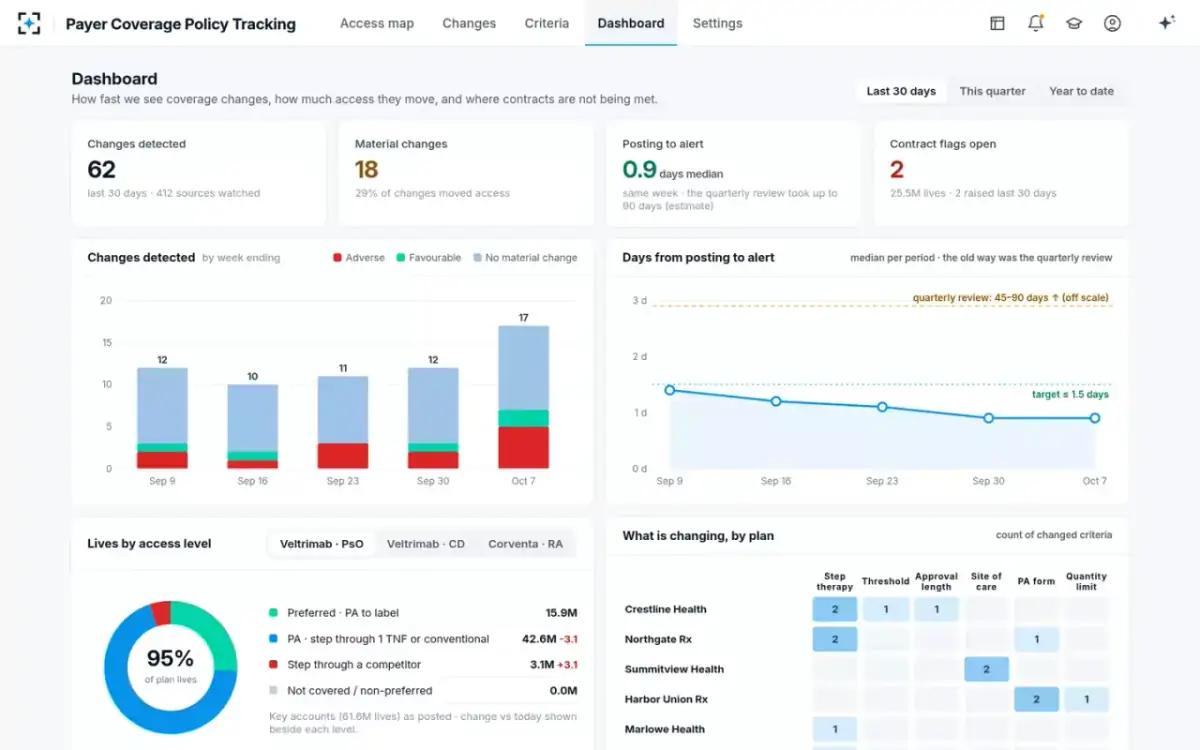This screenshot has height=750, width=1200.
Task: Open the Material changes 18 card
Action: click(466, 174)
